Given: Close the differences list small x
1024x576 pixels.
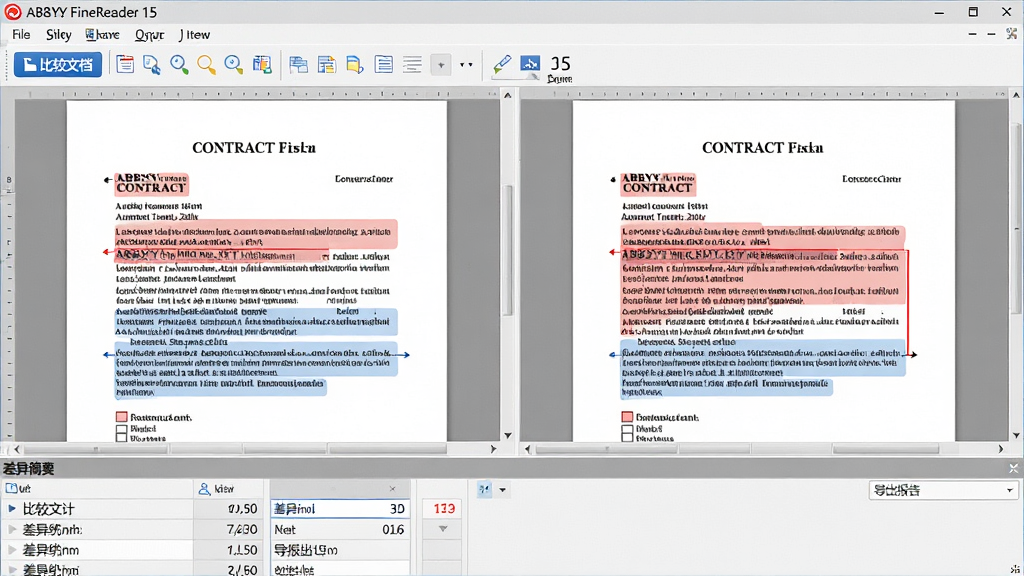Looking at the screenshot, I should [x=392, y=488].
